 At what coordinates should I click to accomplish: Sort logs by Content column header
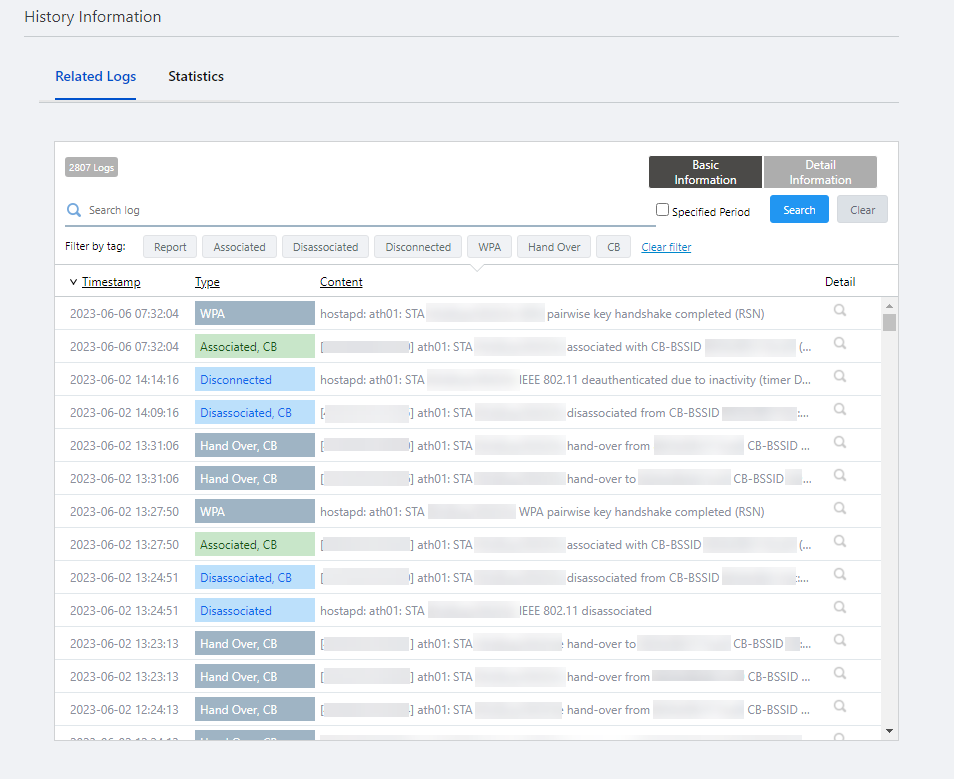tap(341, 282)
